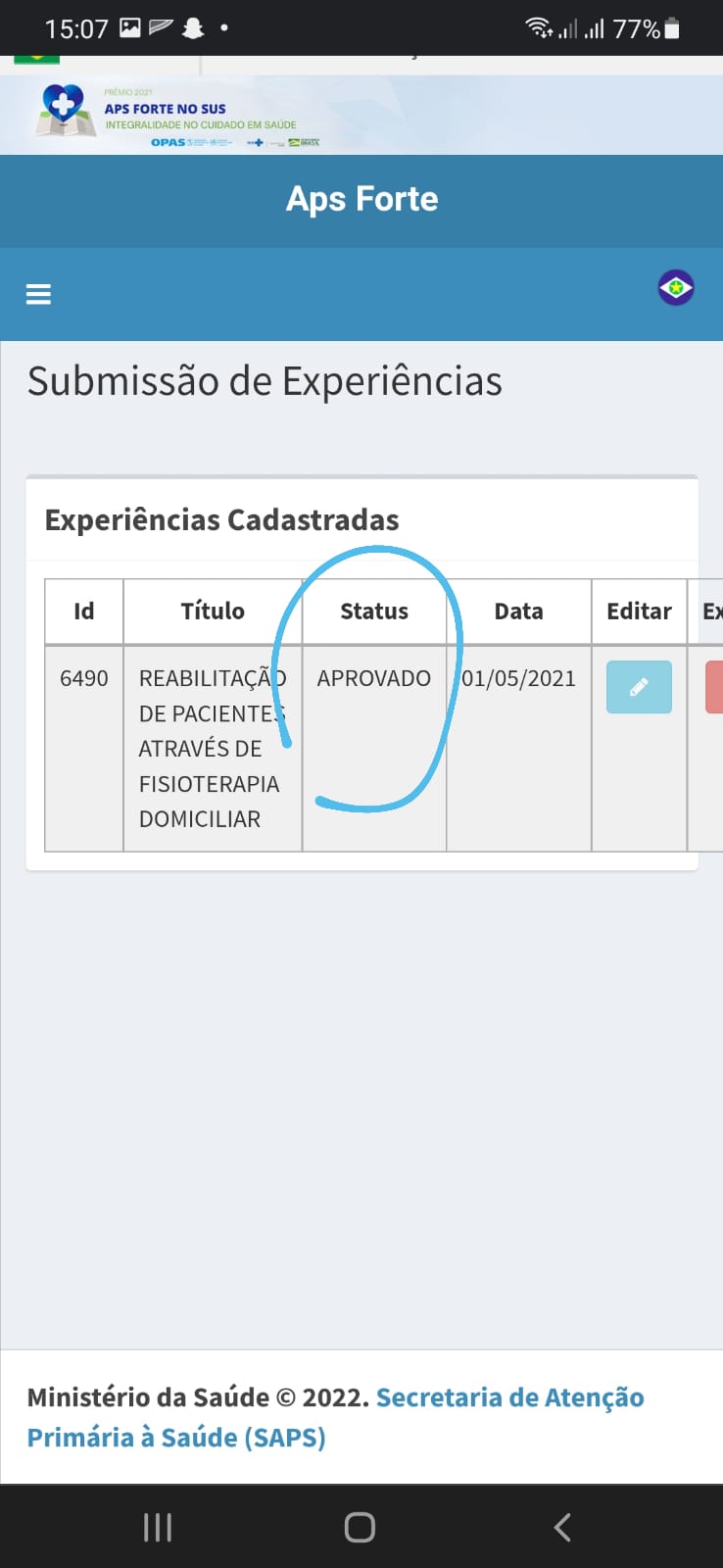Tap the battery indicator in status bar

point(672,28)
